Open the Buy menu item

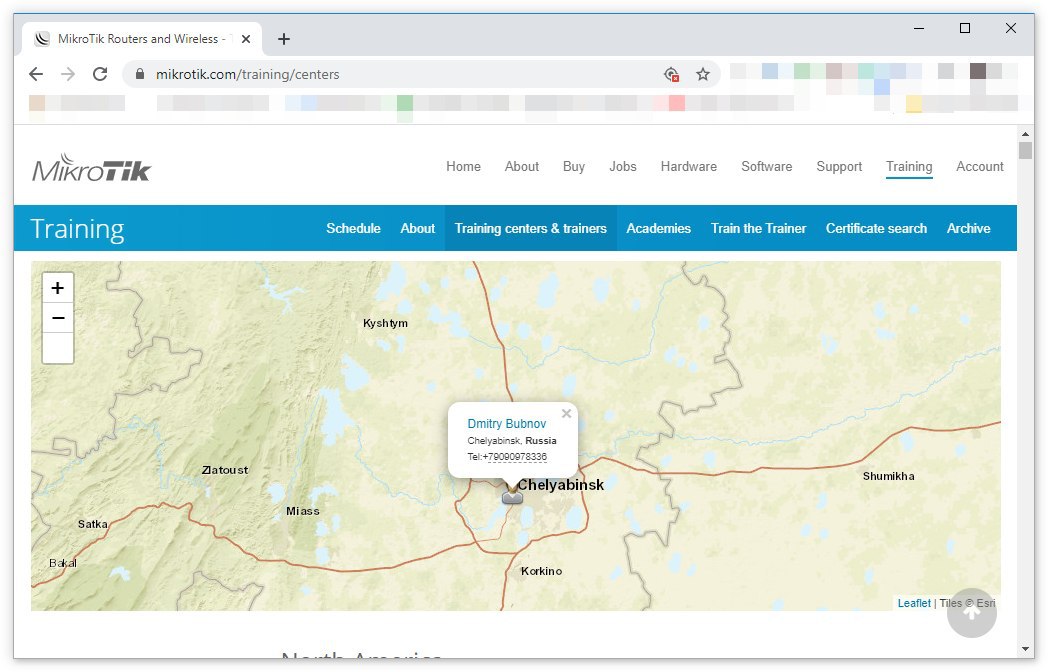click(573, 166)
